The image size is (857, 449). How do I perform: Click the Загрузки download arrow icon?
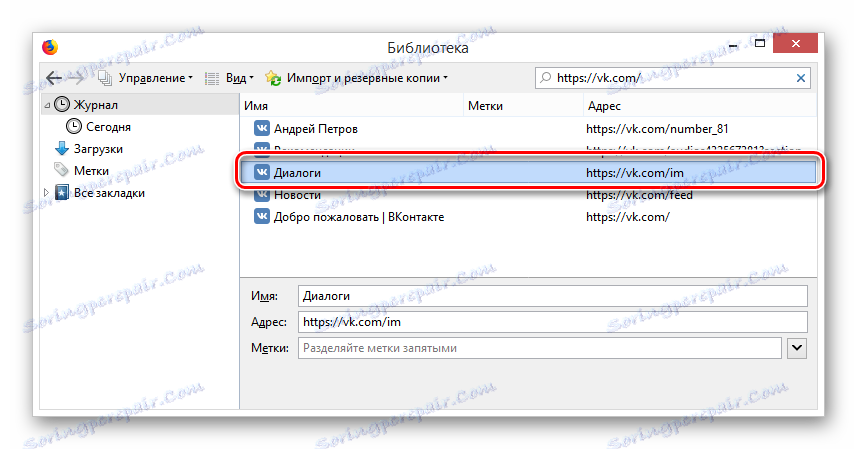(62, 149)
